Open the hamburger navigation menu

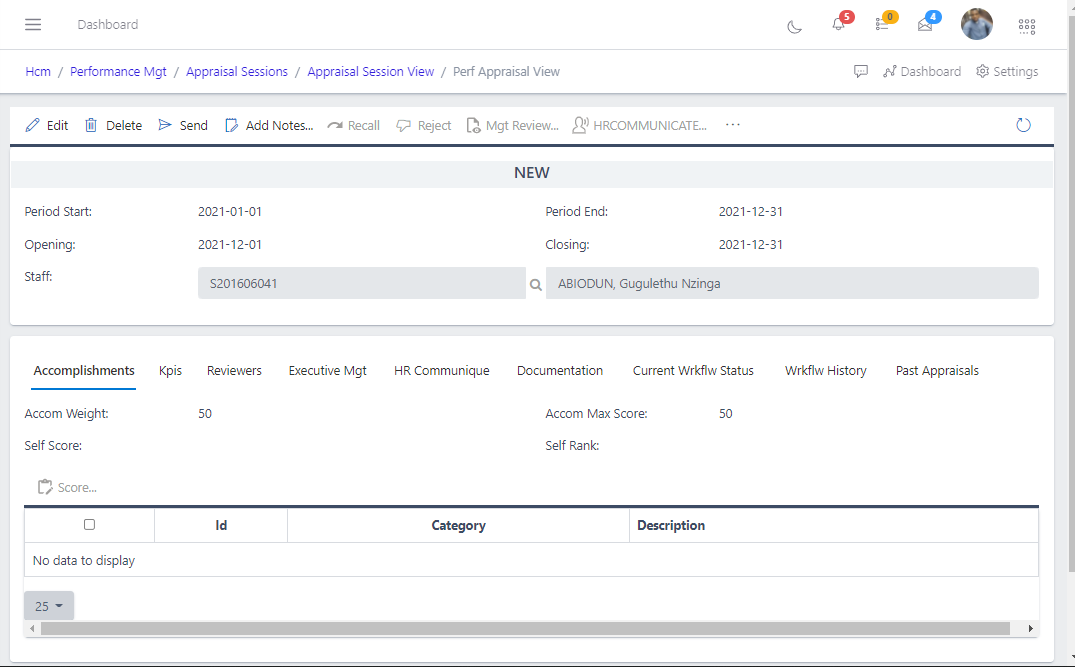point(33,25)
